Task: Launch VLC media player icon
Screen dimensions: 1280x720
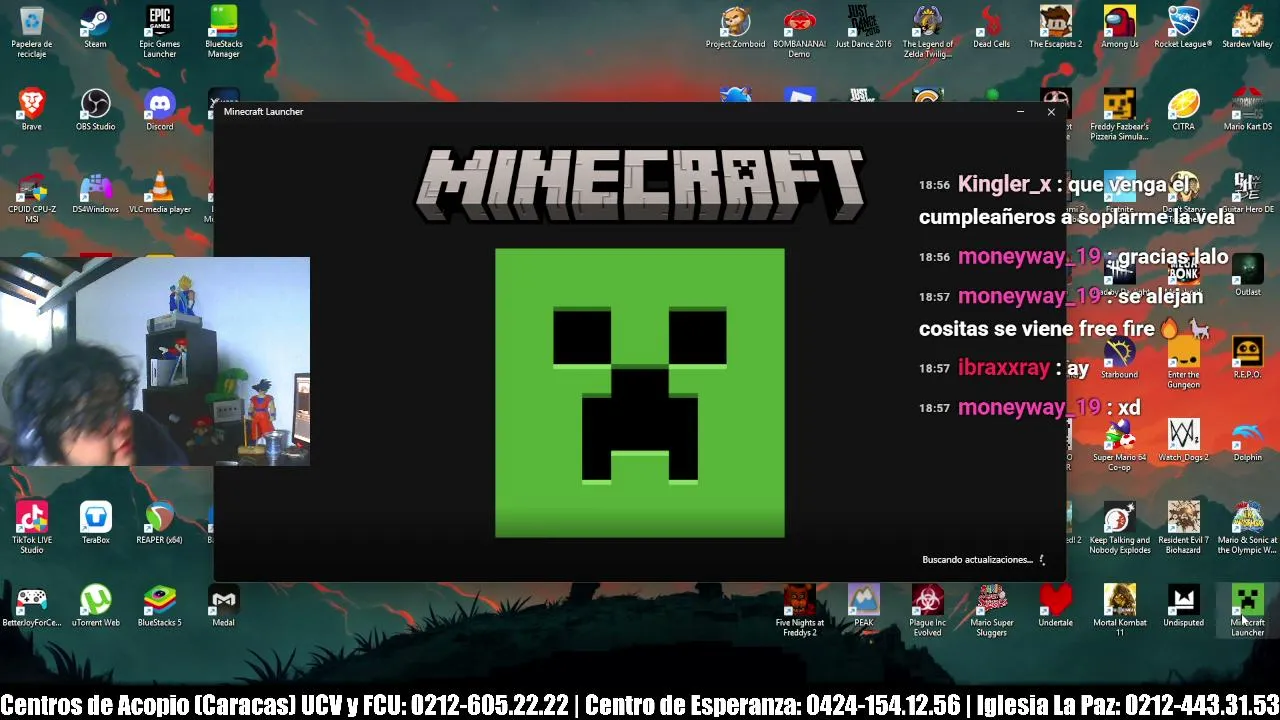Action: (160, 193)
